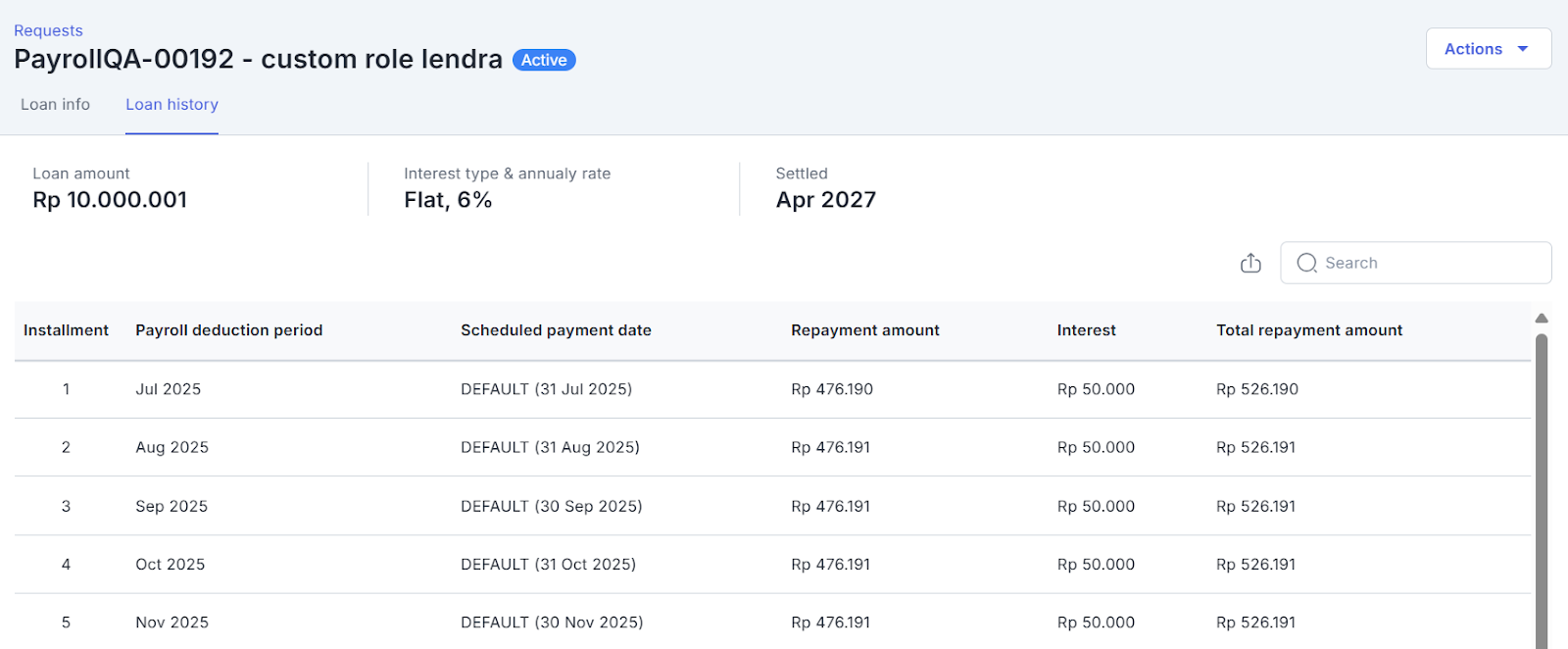The image size is (1568, 649).
Task: Click the Payroll deduction period column header
Action: 228,330
